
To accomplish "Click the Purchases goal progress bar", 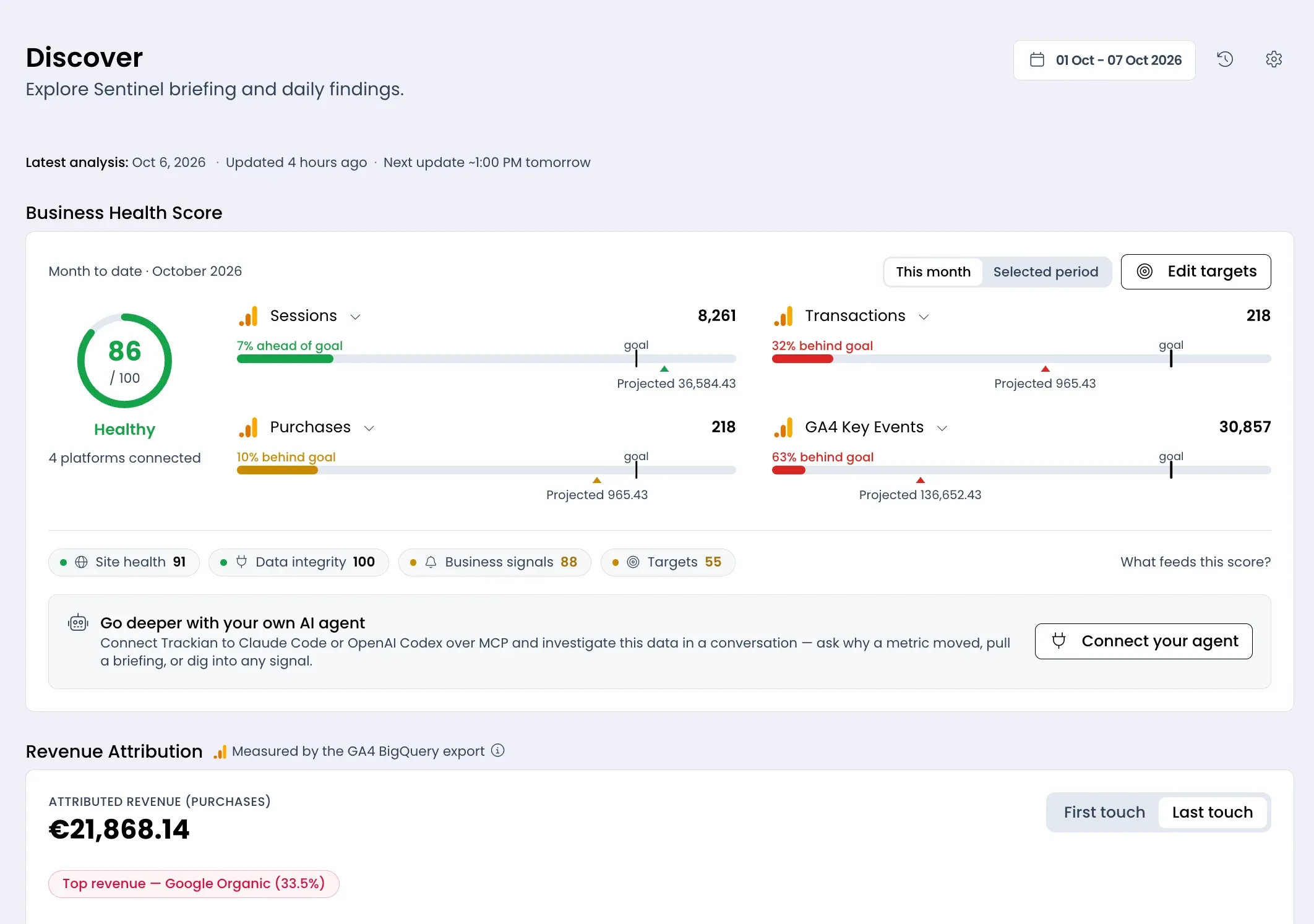I will tap(486, 470).
